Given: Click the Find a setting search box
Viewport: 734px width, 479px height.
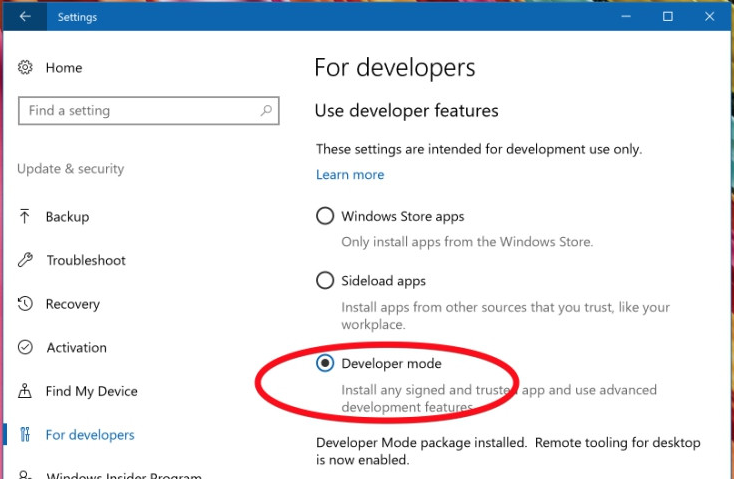Looking at the screenshot, I should [x=138, y=111].
